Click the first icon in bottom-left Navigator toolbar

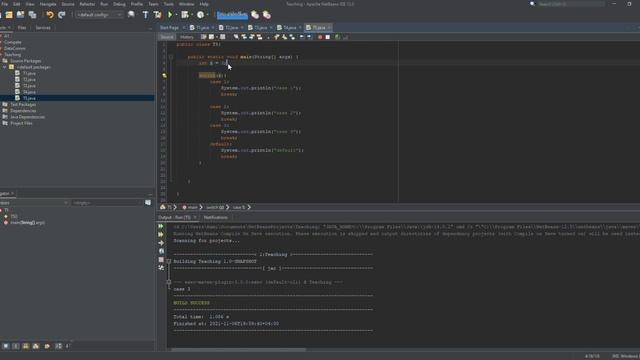(x=6, y=346)
